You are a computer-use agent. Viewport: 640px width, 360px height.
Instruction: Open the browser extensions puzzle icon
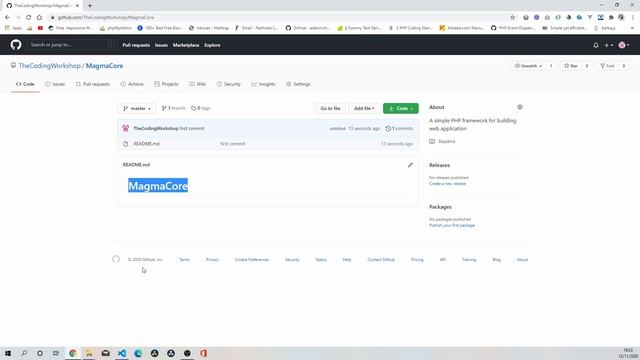611,18
